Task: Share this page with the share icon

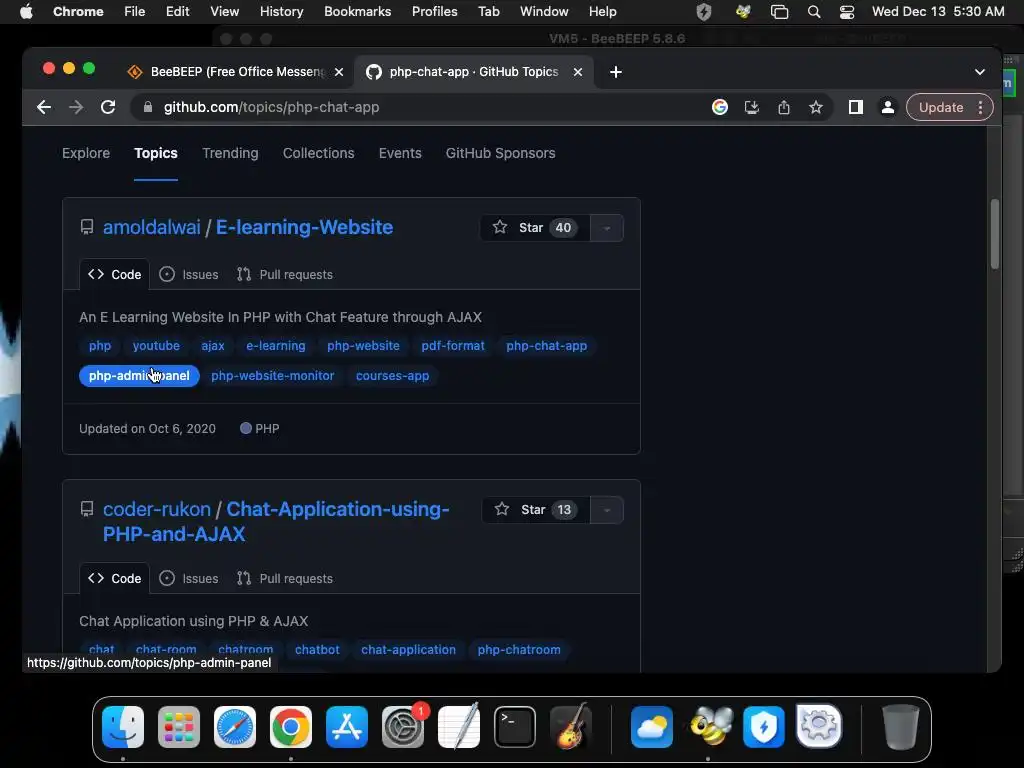Action: [784, 107]
